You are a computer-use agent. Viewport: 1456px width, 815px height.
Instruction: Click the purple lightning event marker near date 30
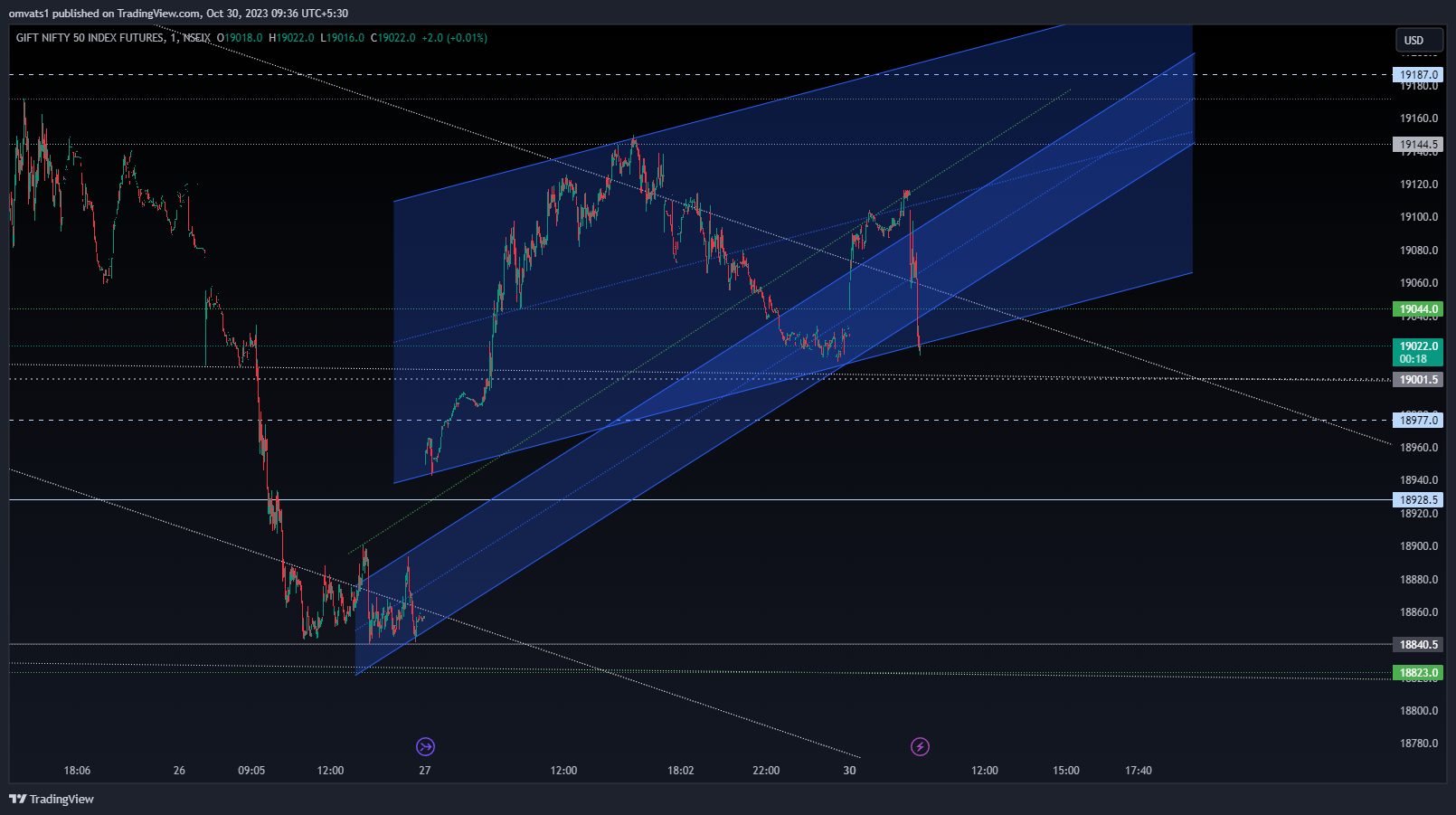(x=920, y=746)
